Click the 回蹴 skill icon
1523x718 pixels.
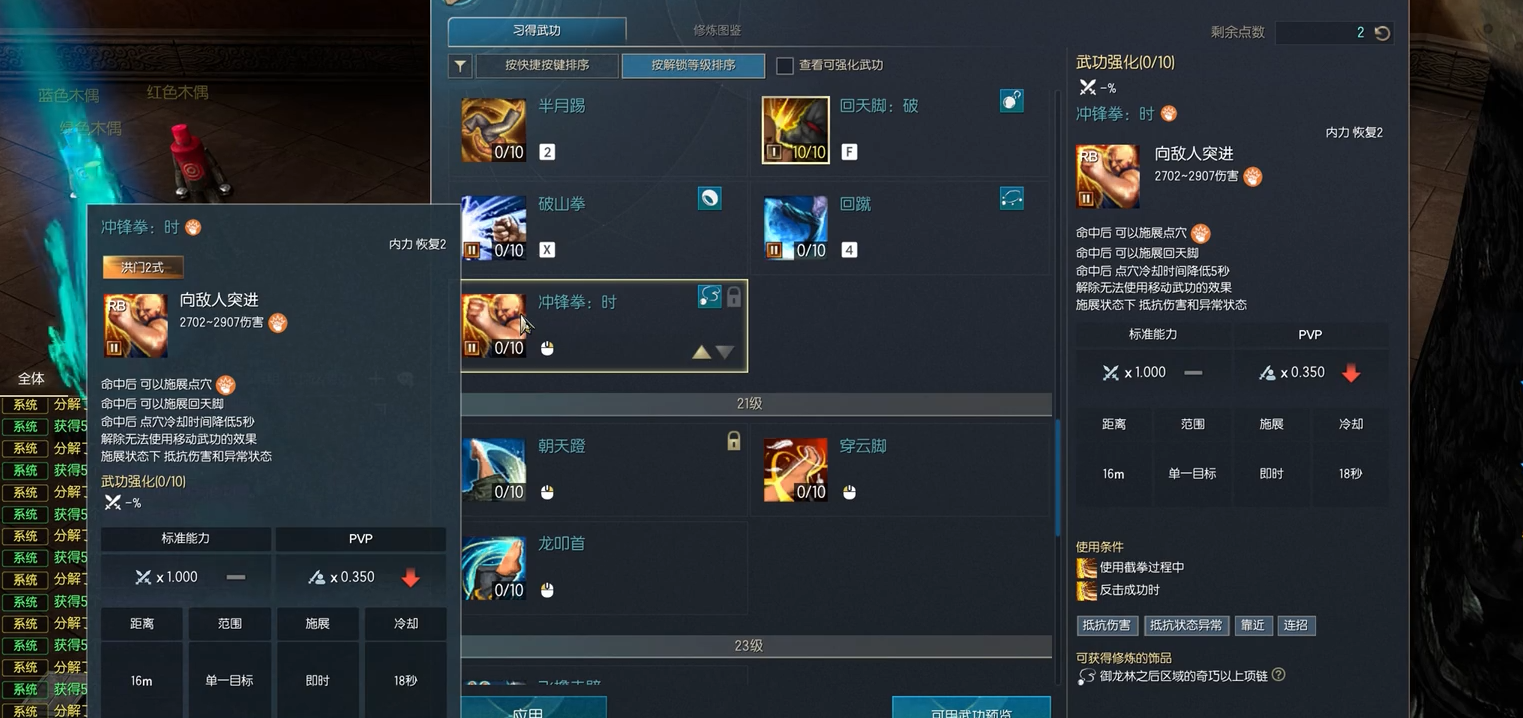(x=796, y=228)
